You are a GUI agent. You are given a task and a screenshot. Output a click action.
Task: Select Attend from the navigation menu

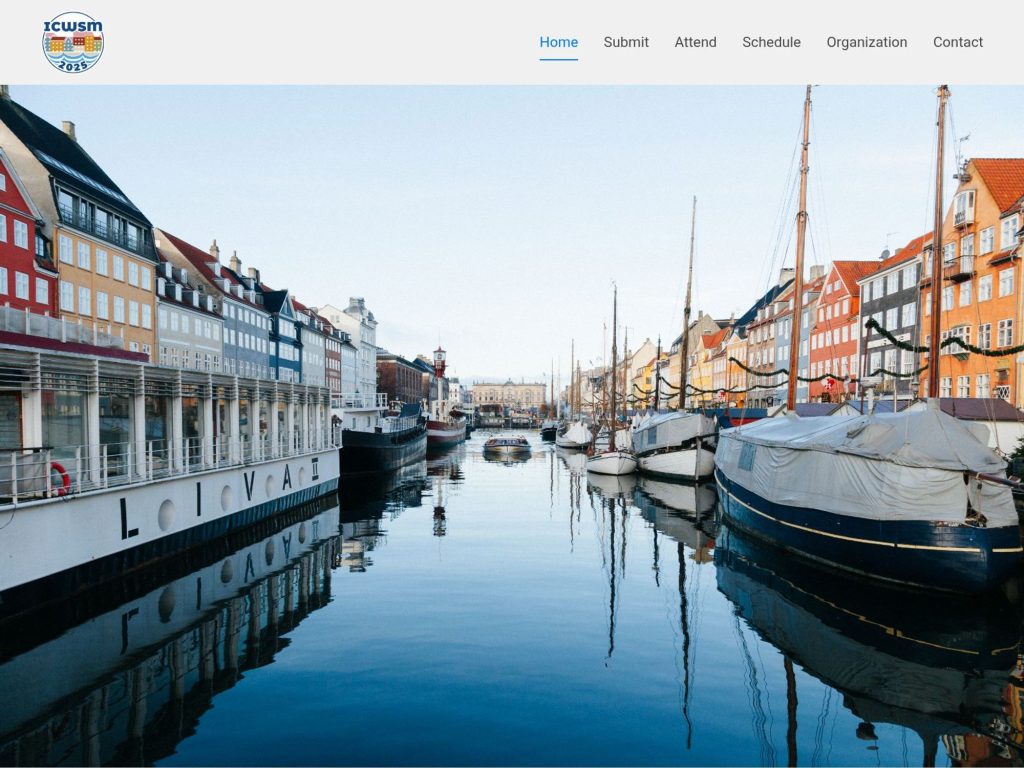tap(696, 42)
